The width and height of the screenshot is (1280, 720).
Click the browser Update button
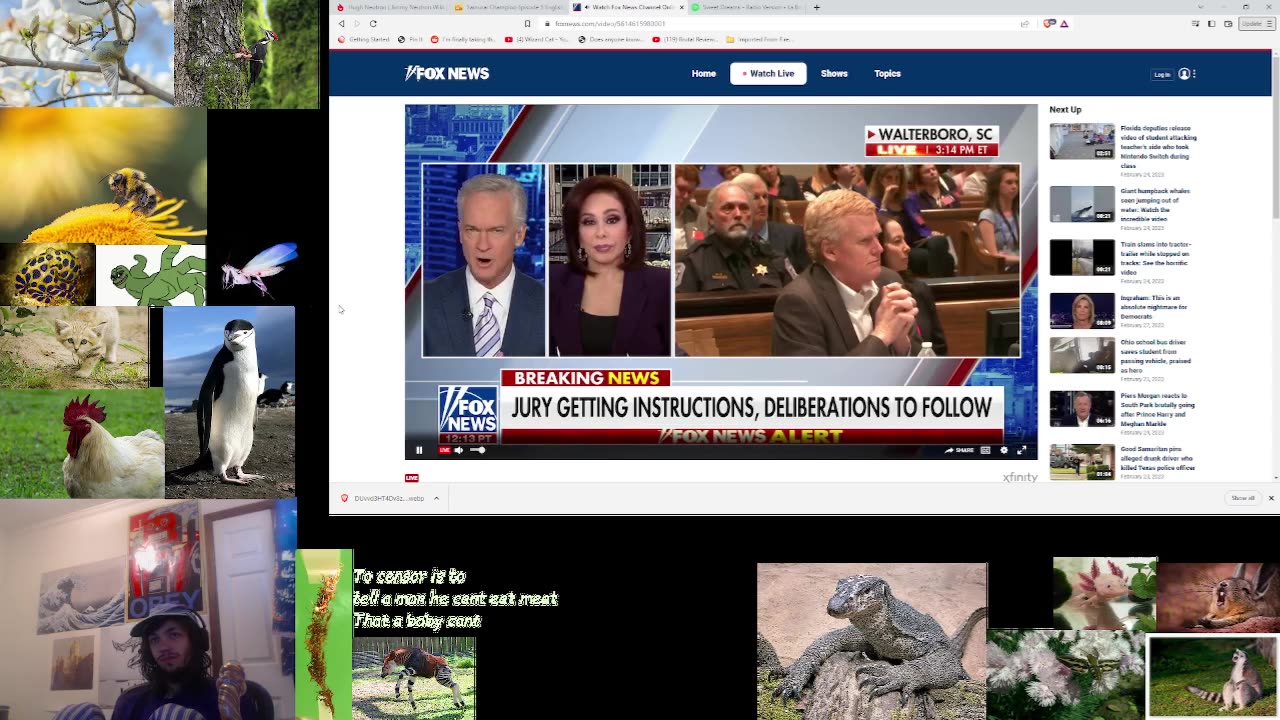(x=1256, y=23)
